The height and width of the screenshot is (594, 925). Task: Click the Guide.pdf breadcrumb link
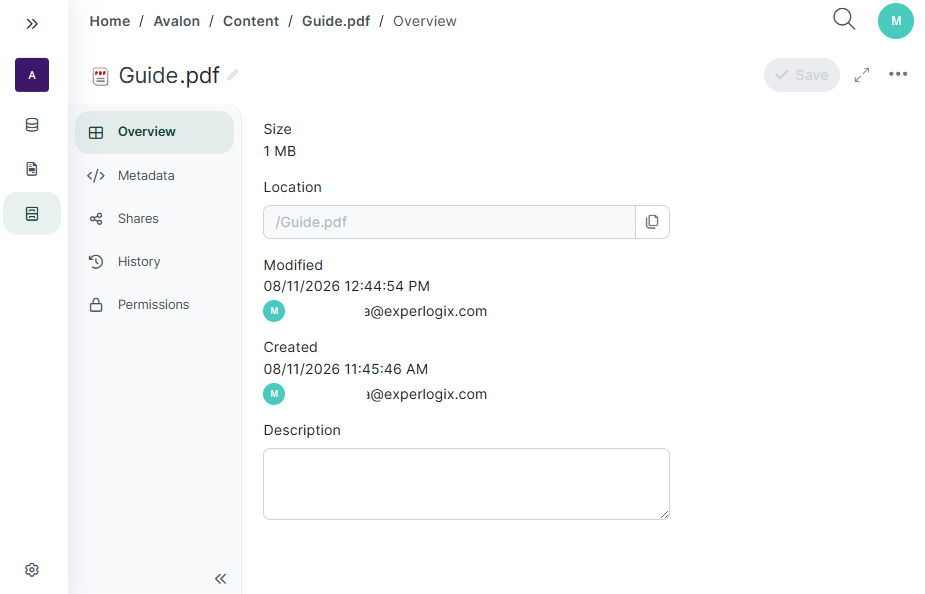pos(336,21)
